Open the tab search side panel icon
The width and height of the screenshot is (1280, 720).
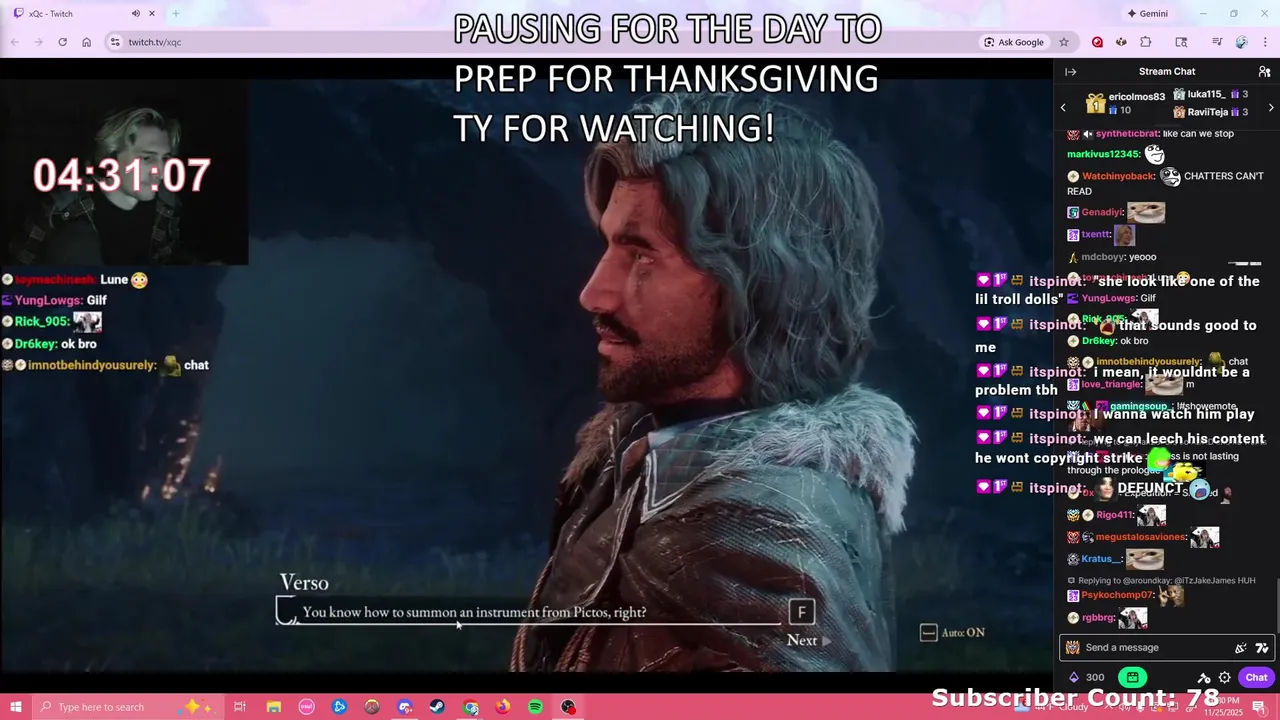click(x=1181, y=42)
